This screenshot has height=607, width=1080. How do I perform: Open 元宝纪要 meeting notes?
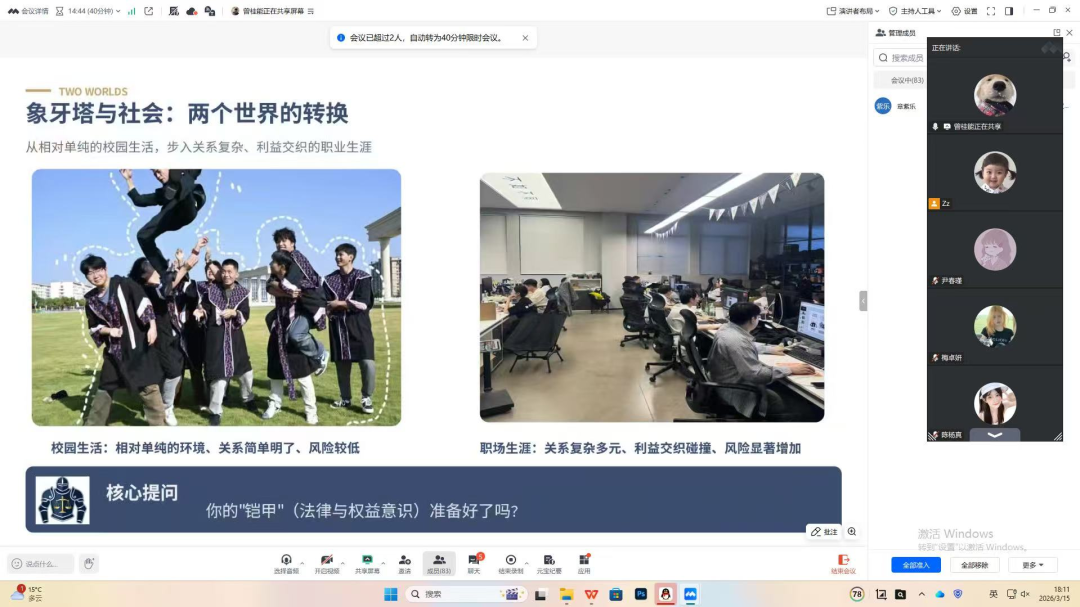pyautogui.click(x=549, y=562)
